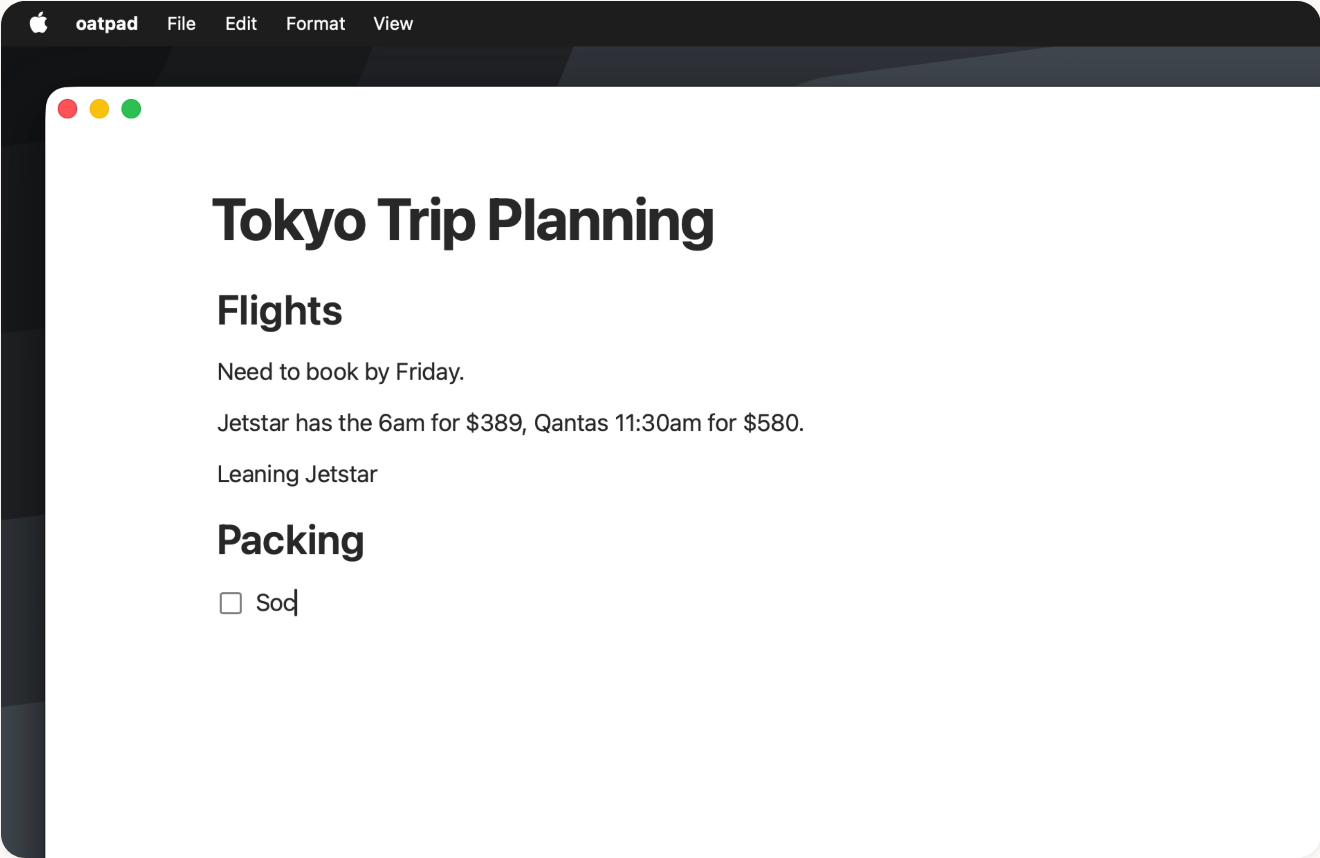Click the word "Qantas" in the note
The image size is (1320, 858).
click(x=571, y=423)
